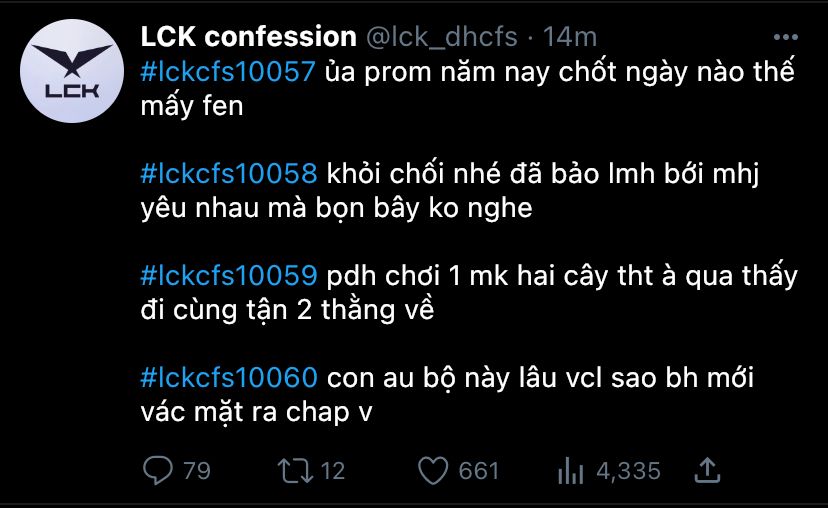The height and width of the screenshot is (508, 828).
Task: Open the three-dot more options menu
Action: pyautogui.click(x=786, y=37)
